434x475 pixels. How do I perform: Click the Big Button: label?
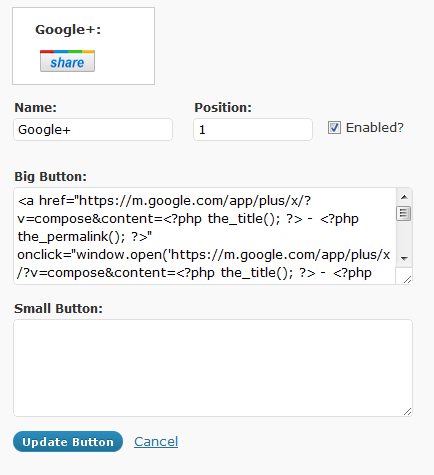click(x=50, y=177)
